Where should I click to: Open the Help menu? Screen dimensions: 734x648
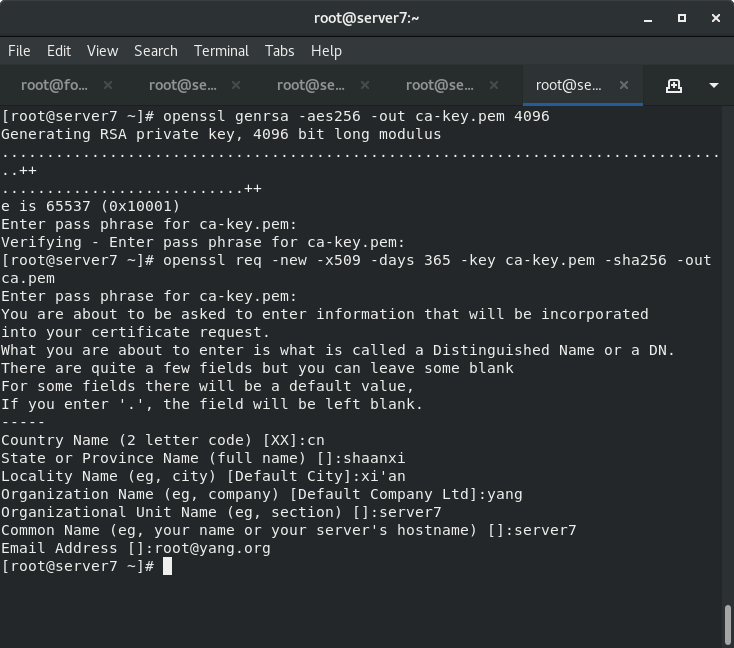[x=326, y=51]
